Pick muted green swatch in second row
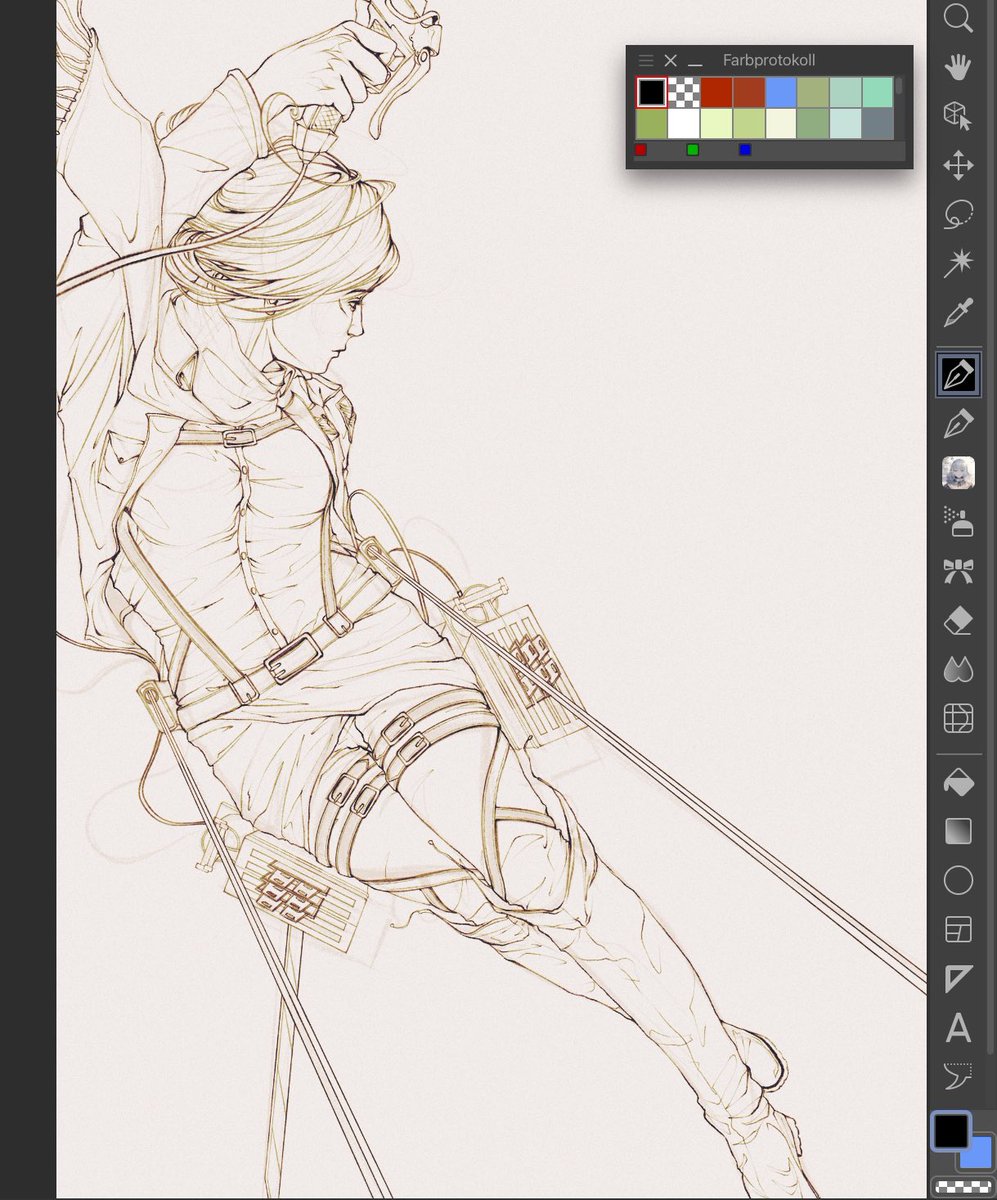Image resolution: width=997 pixels, height=1200 pixels. tap(813, 124)
